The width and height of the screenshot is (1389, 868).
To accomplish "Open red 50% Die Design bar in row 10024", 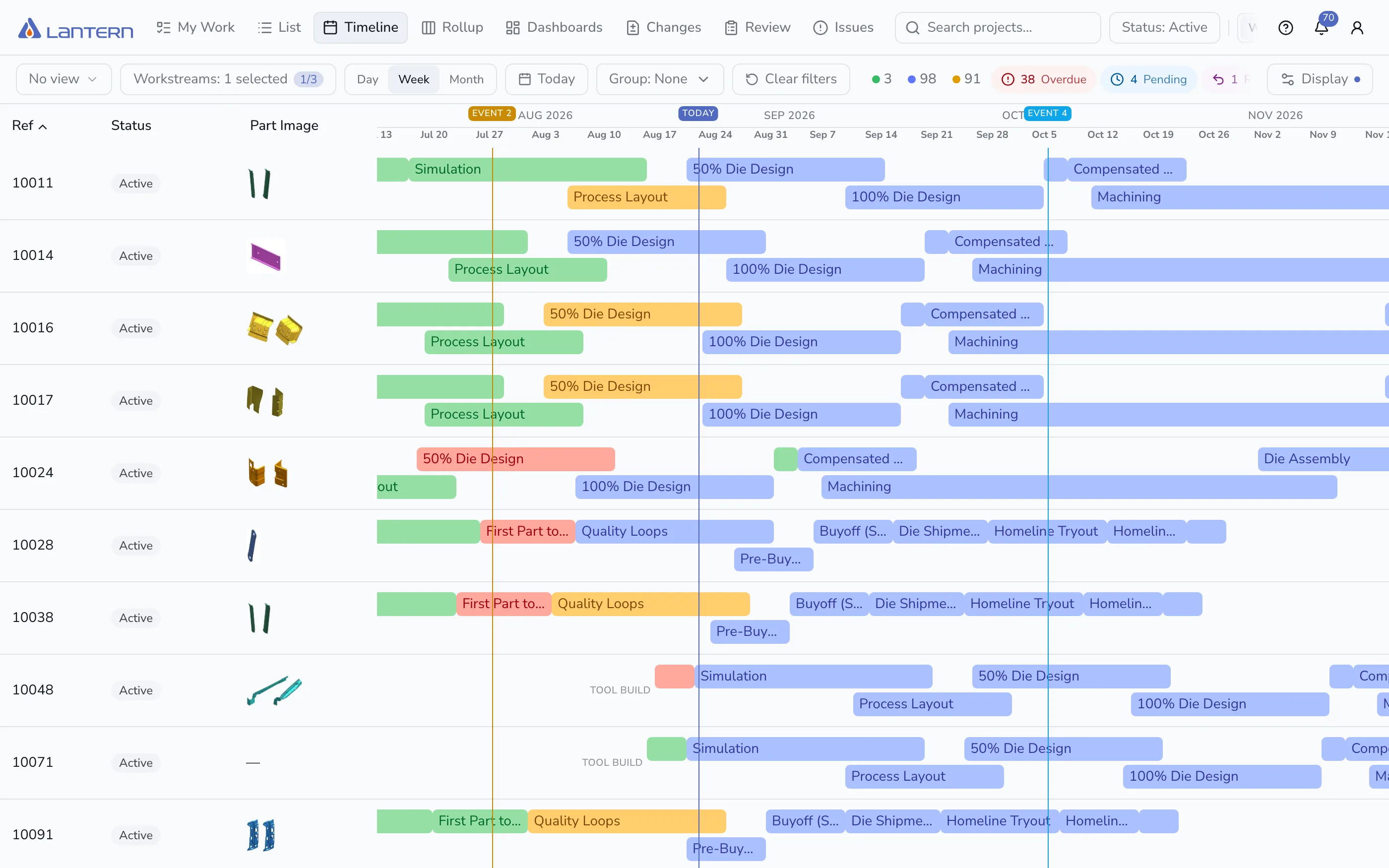I will [x=515, y=459].
